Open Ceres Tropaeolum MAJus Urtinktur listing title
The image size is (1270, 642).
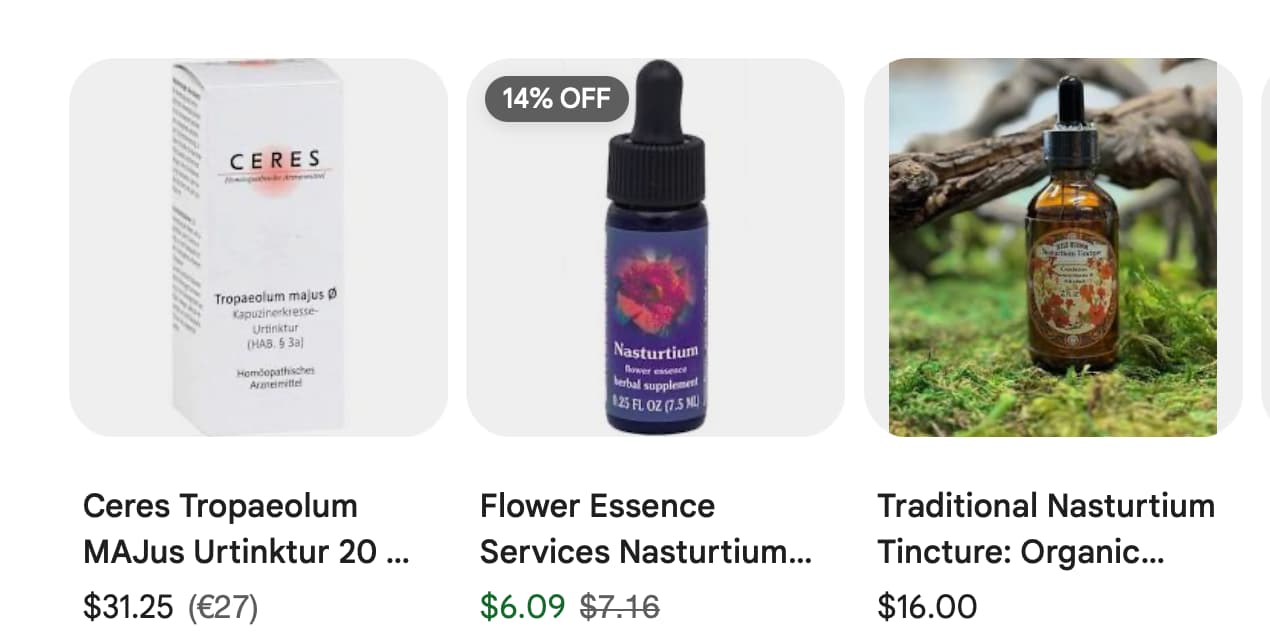coord(246,528)
